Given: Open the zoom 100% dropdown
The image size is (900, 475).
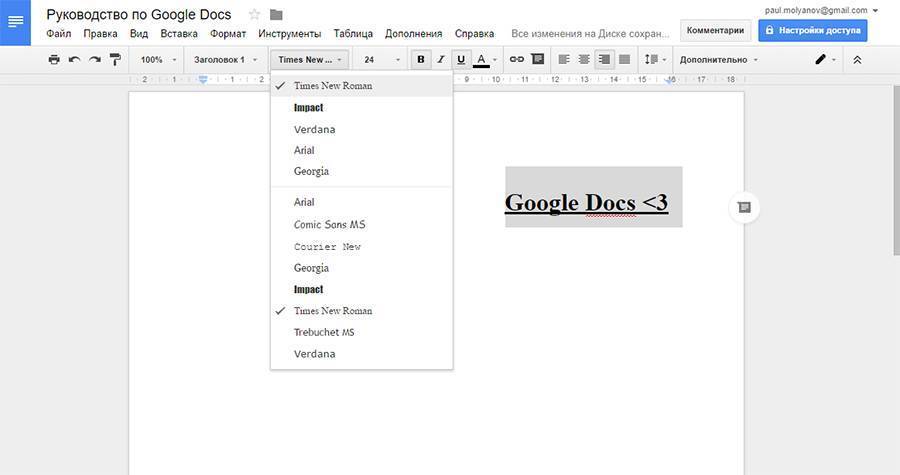Looking at the screenshot, I should pyautogui.click(x=158, y=59).
